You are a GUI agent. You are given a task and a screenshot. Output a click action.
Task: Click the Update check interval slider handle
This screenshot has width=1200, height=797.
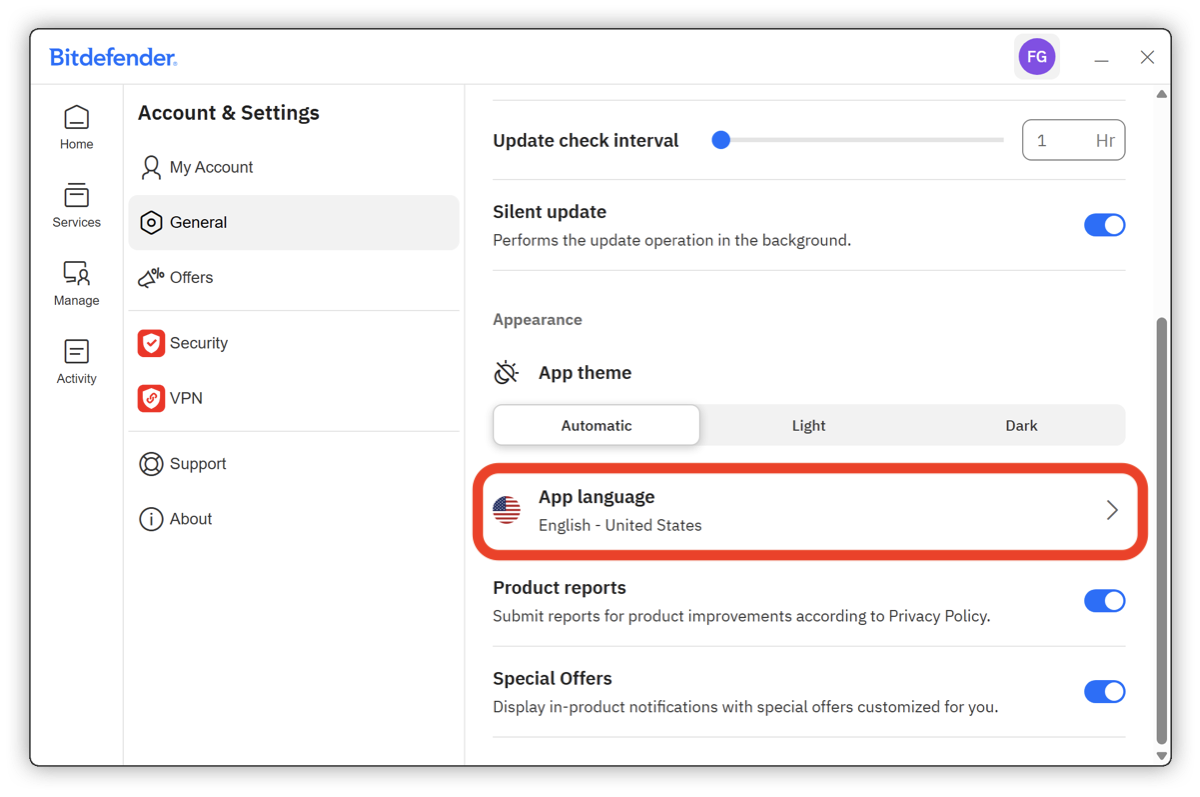tap(721, 140)
